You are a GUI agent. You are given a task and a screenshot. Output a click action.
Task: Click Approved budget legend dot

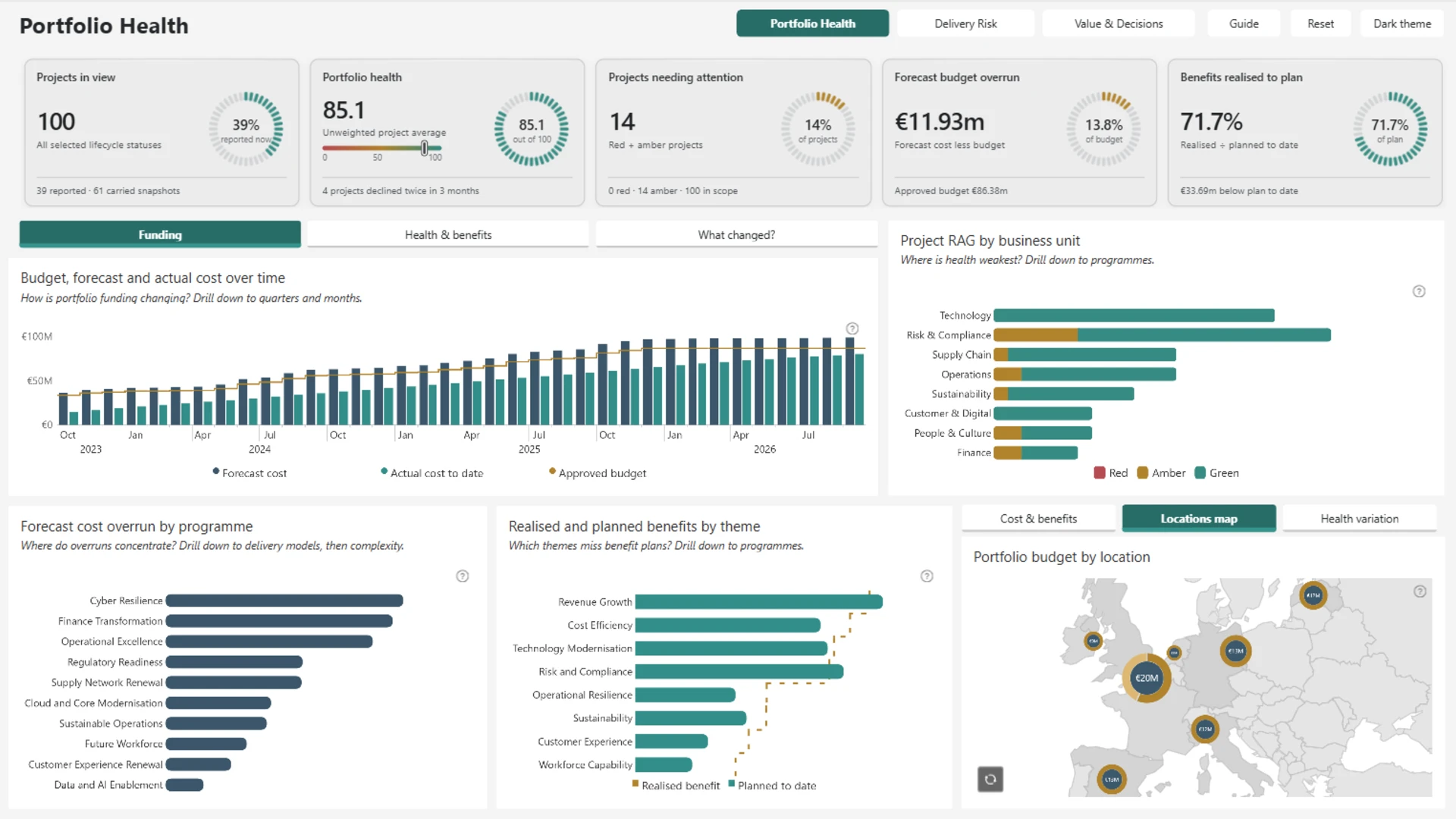click(x=552, y=471)
